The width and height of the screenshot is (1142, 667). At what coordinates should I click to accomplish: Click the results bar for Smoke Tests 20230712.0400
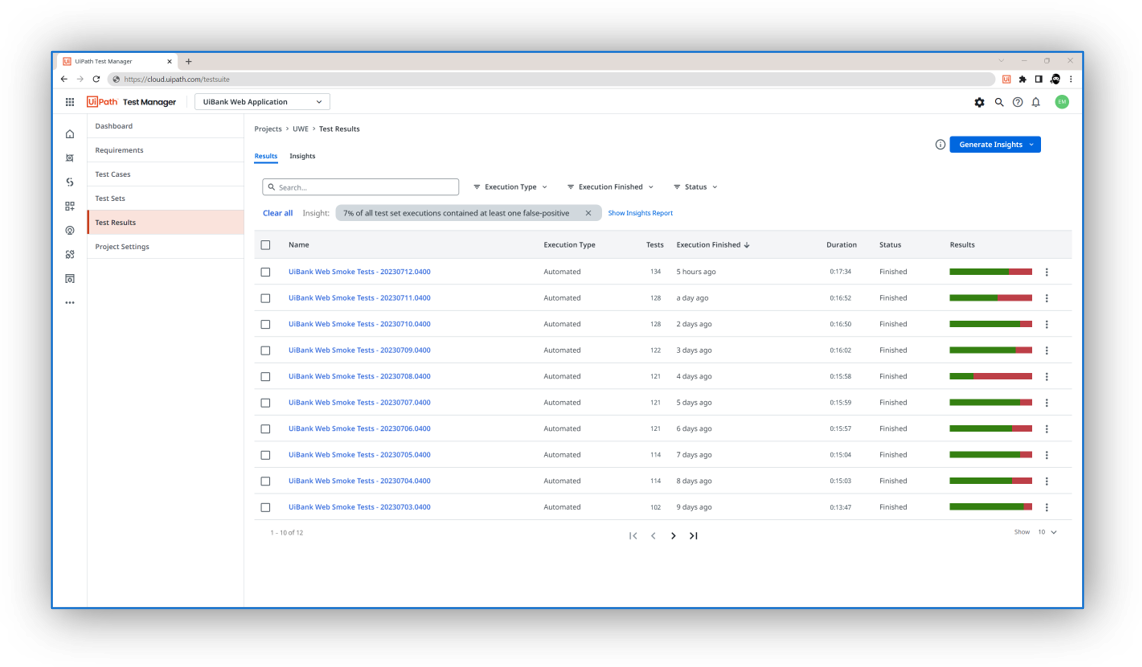(991, 272)
